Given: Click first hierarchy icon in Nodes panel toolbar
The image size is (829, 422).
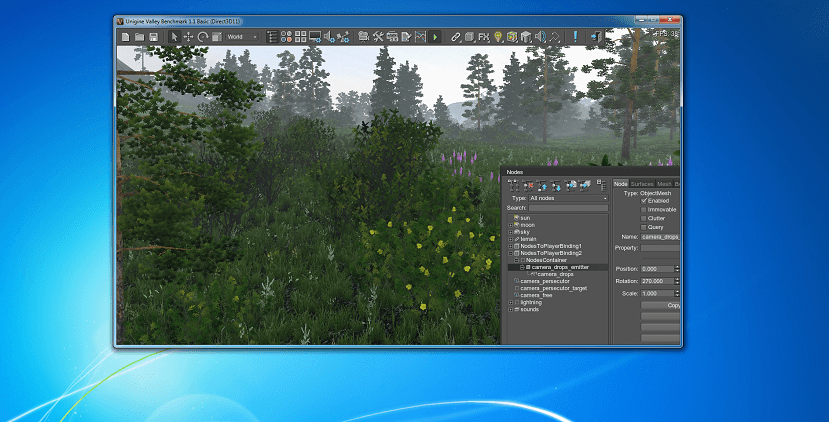Looking at the screenshot, I should [513, 185].
